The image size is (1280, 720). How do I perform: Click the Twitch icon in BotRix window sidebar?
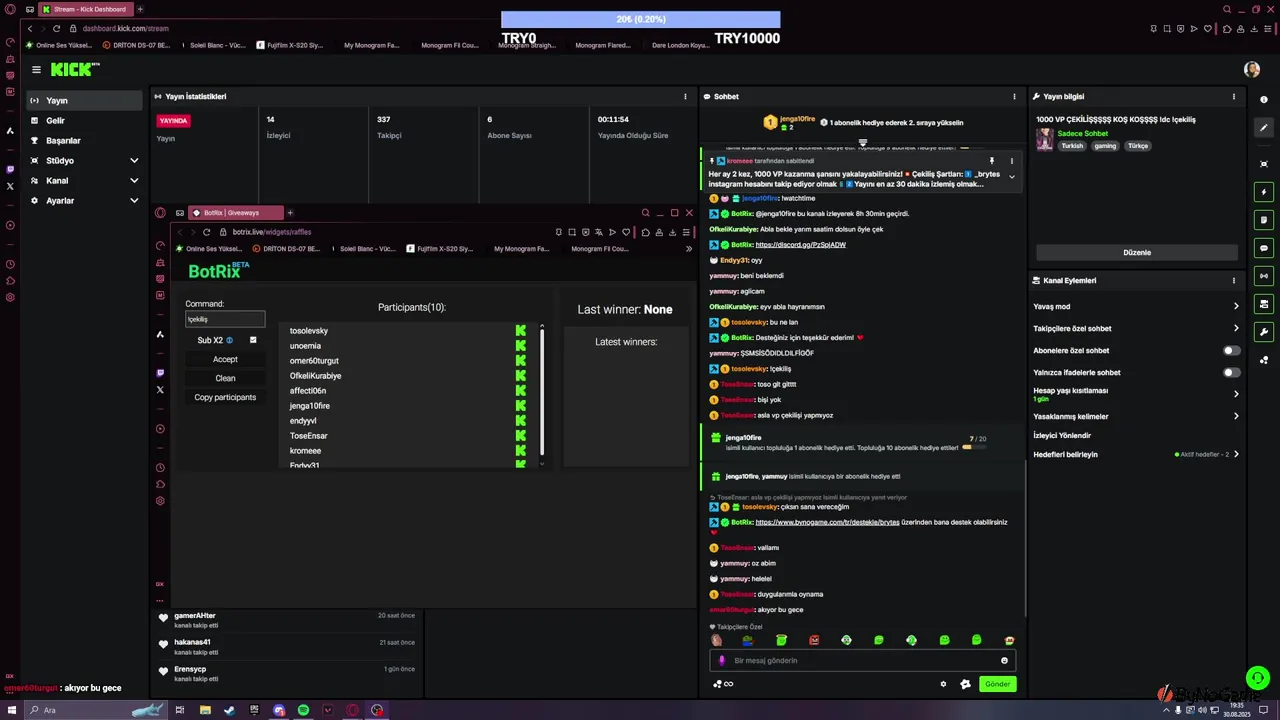click(160, 373)
